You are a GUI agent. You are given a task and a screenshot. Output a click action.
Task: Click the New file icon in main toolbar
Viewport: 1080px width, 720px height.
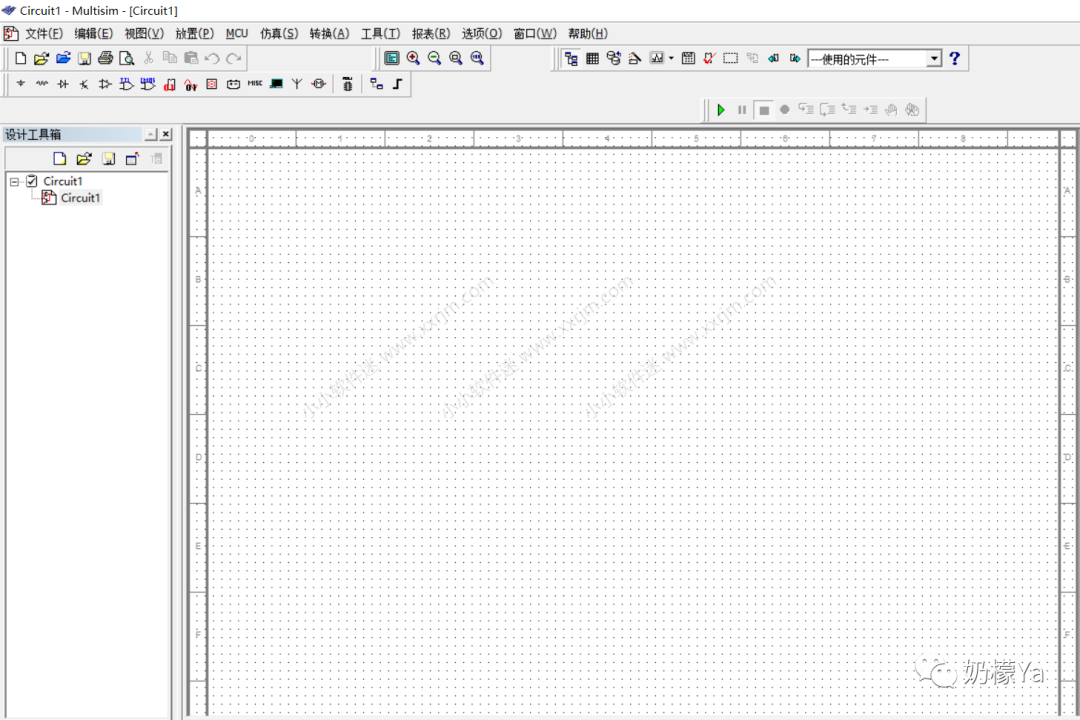21,59
